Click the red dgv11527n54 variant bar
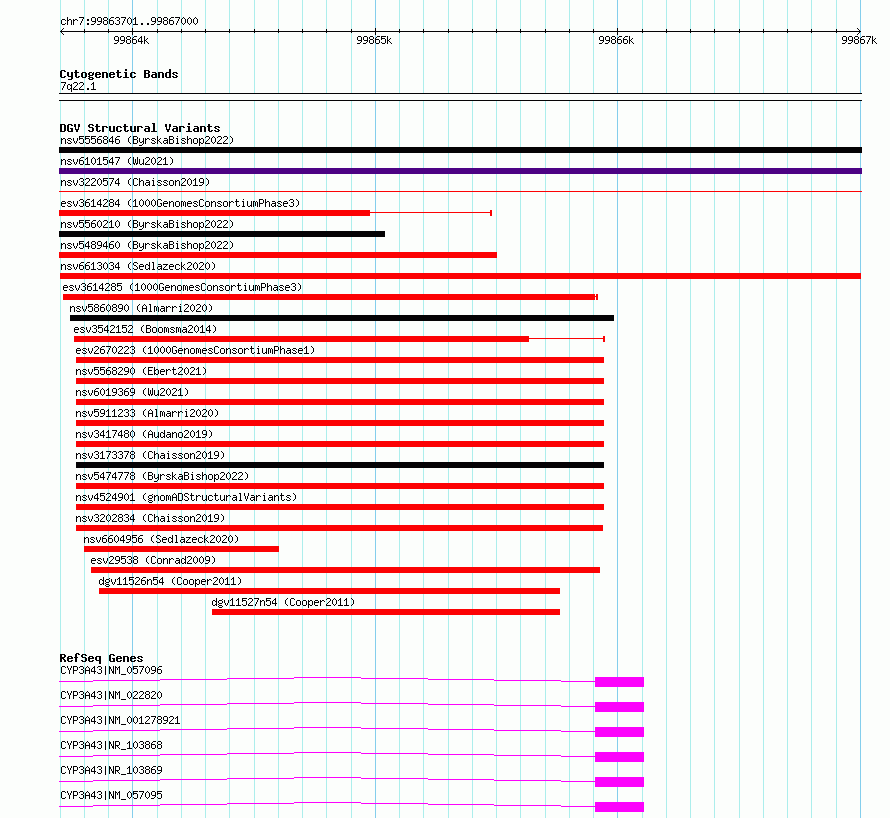This screenshot has height=818, width=890. [386, 612]
